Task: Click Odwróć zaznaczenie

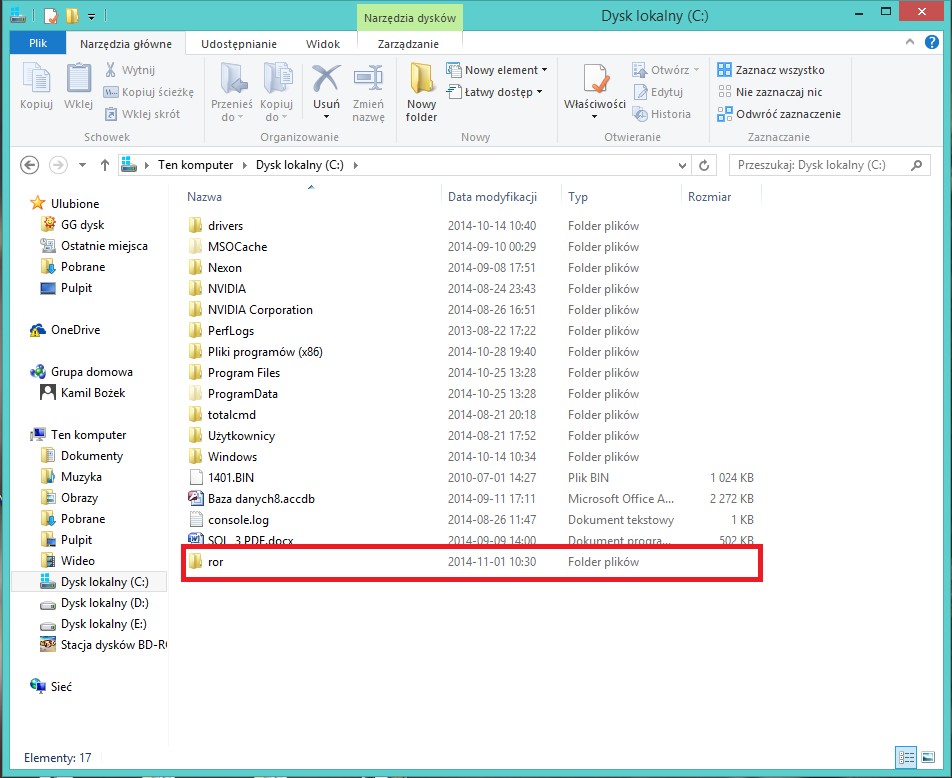Action: tap(779, 114)
